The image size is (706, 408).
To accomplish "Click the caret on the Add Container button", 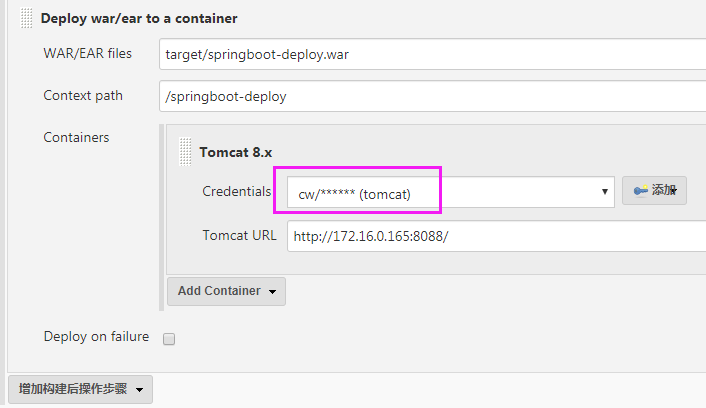I will coord(272,292).
